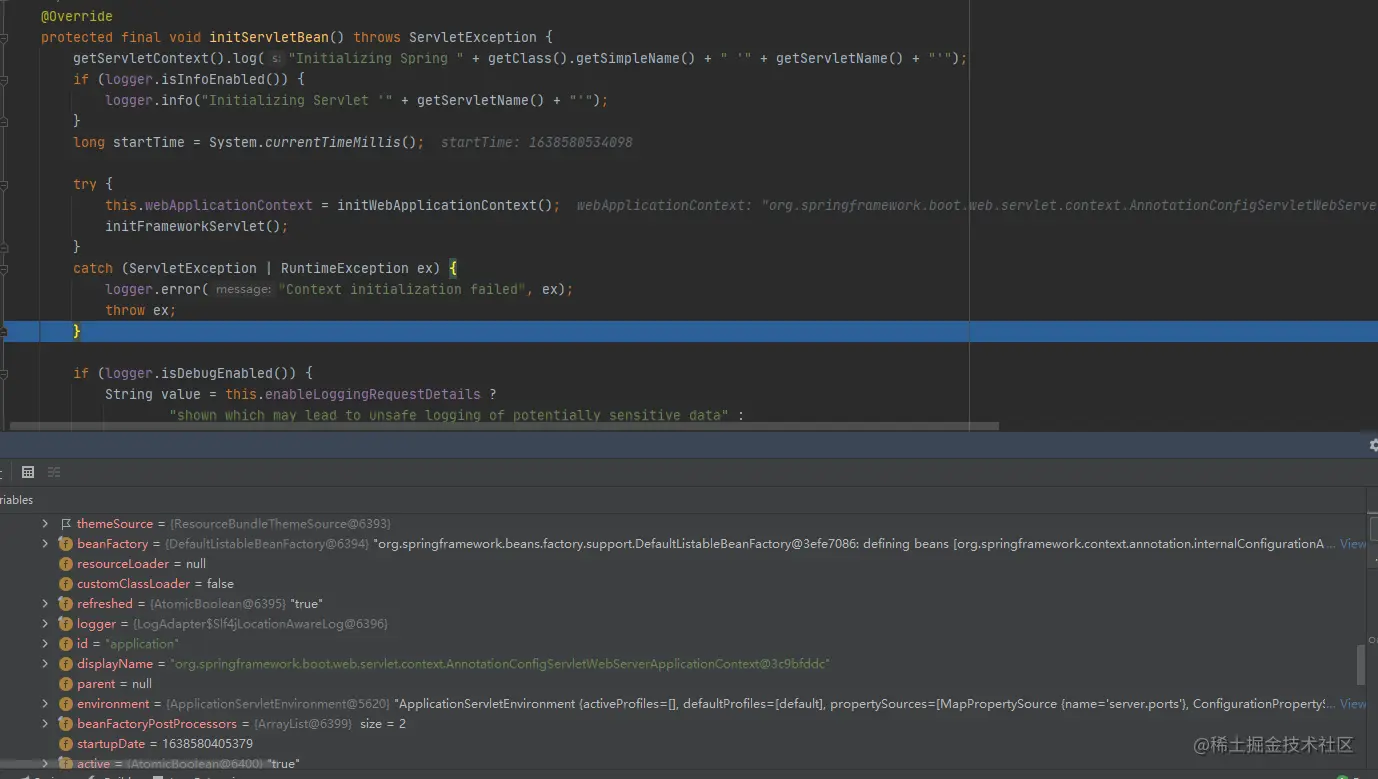
Task: Click 'Context initialization failed' string
Action: (404, 289)
